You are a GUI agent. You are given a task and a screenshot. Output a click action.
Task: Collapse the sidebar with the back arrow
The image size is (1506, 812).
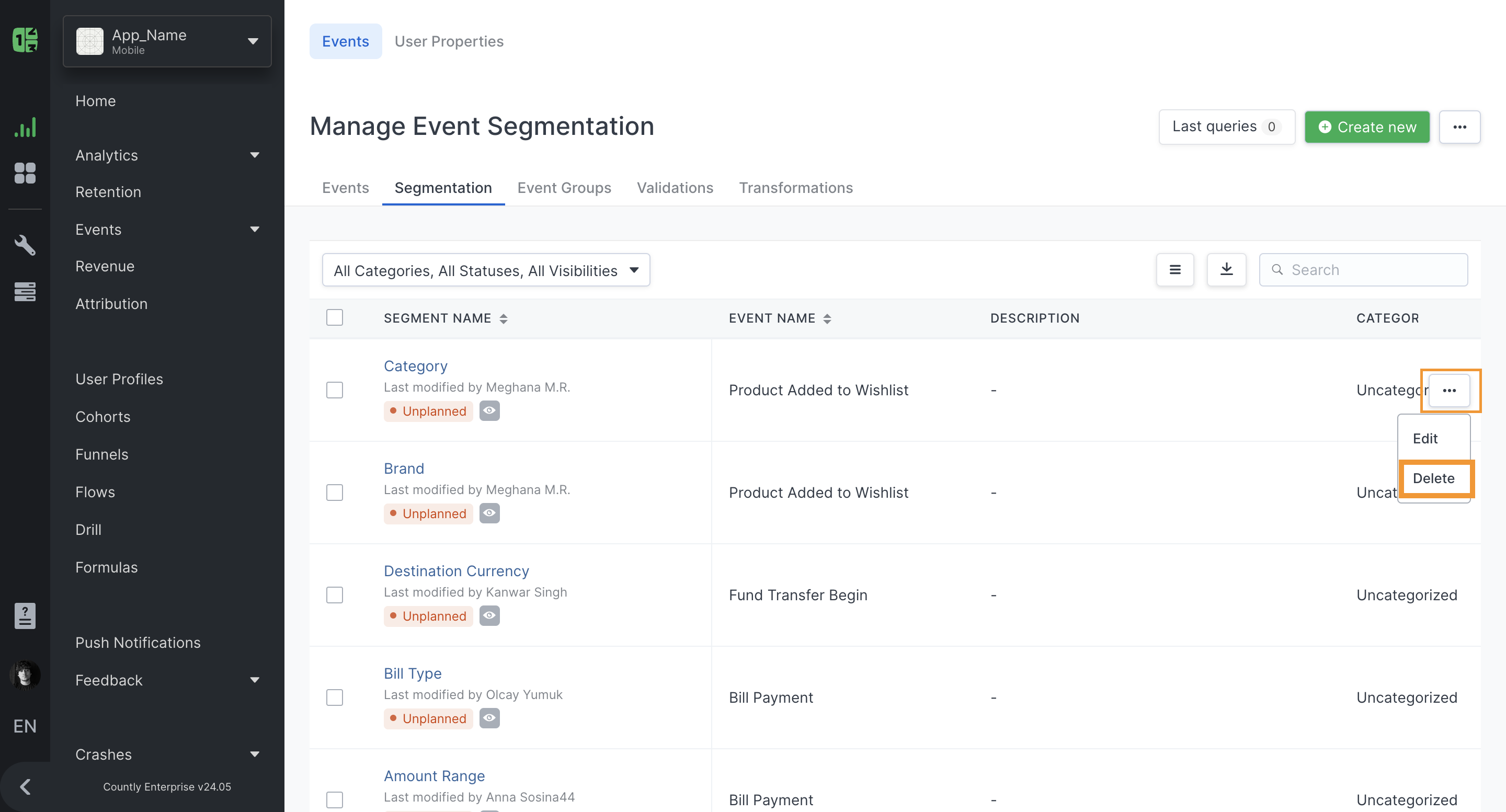25,787
